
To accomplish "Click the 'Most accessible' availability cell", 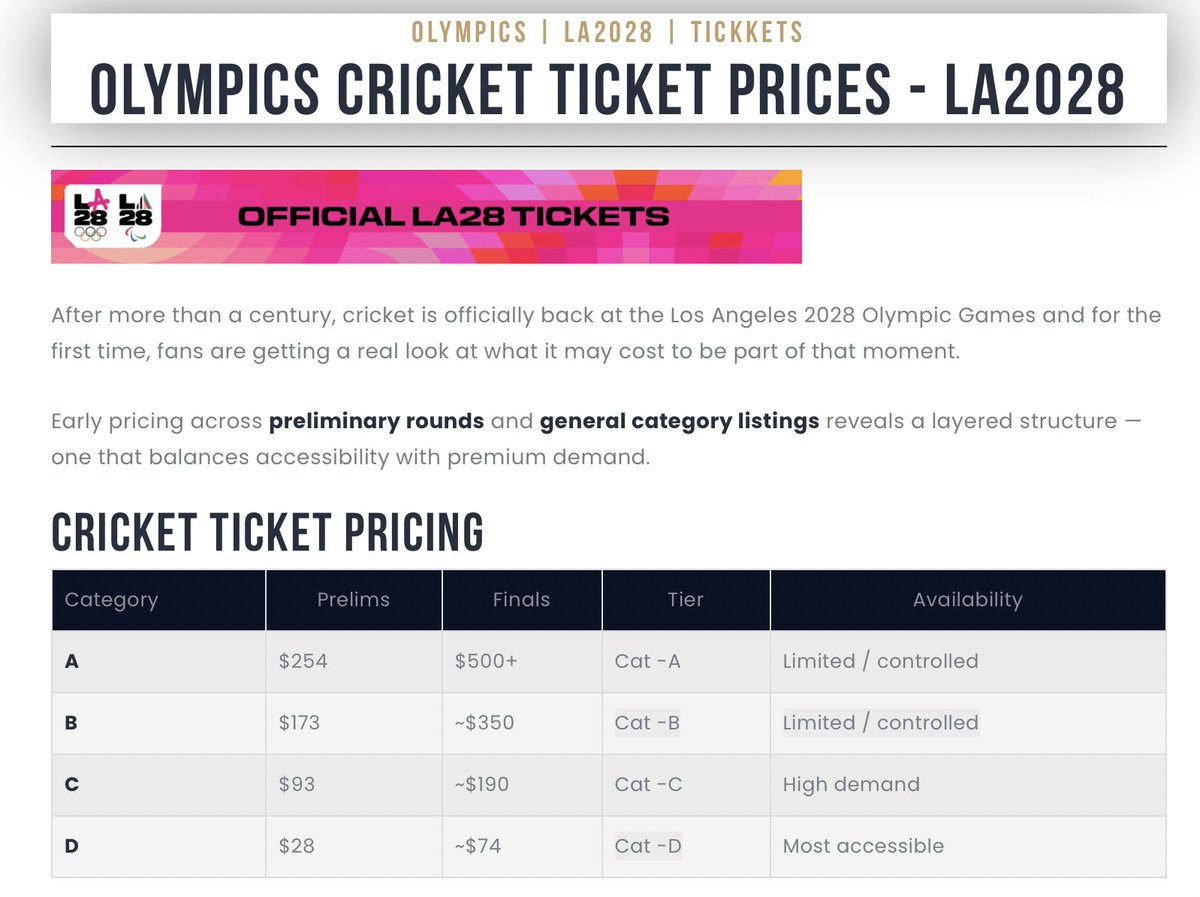I will click(x=863, y=846).
